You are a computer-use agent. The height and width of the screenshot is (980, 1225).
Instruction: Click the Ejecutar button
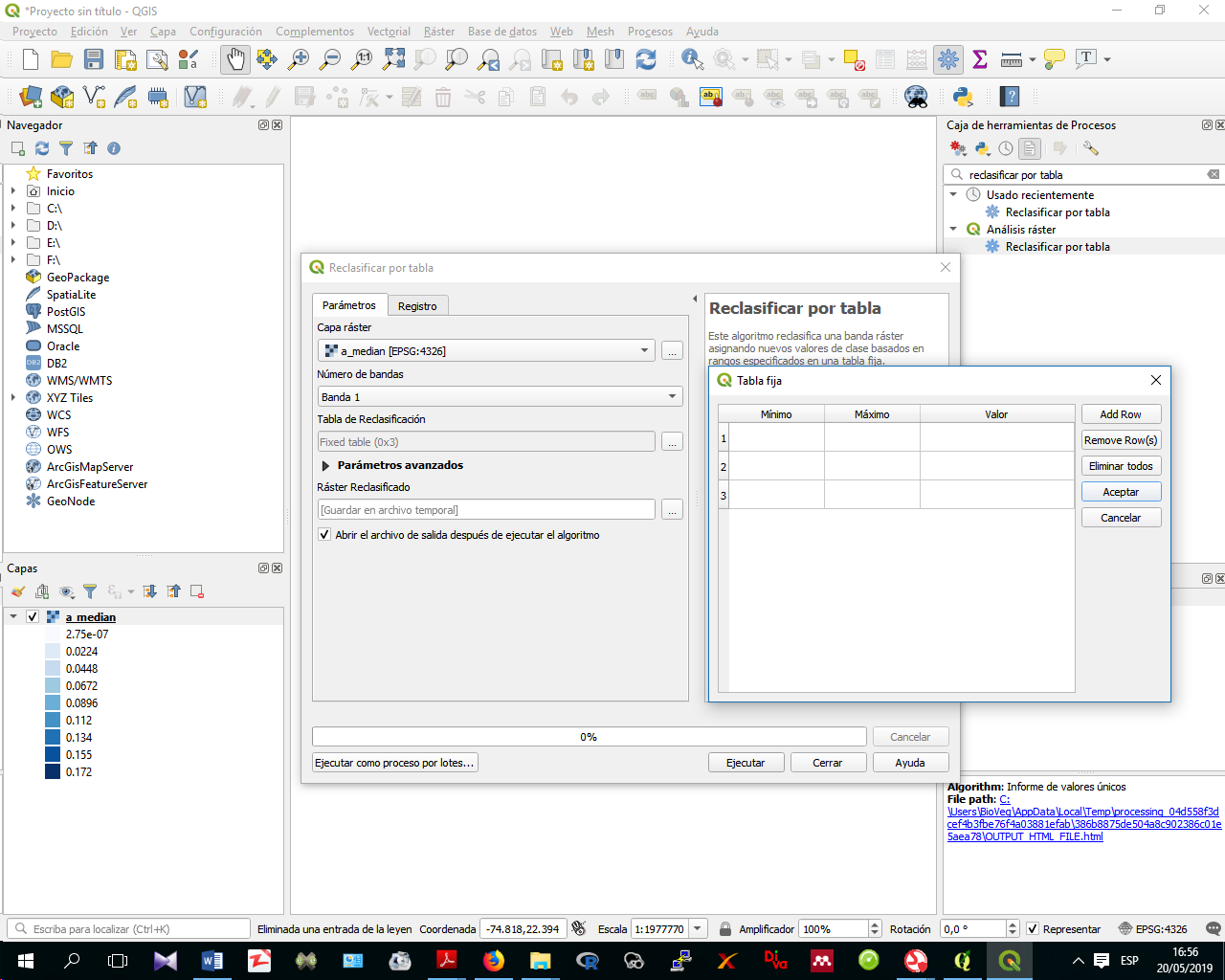click(x=746, y=763)
